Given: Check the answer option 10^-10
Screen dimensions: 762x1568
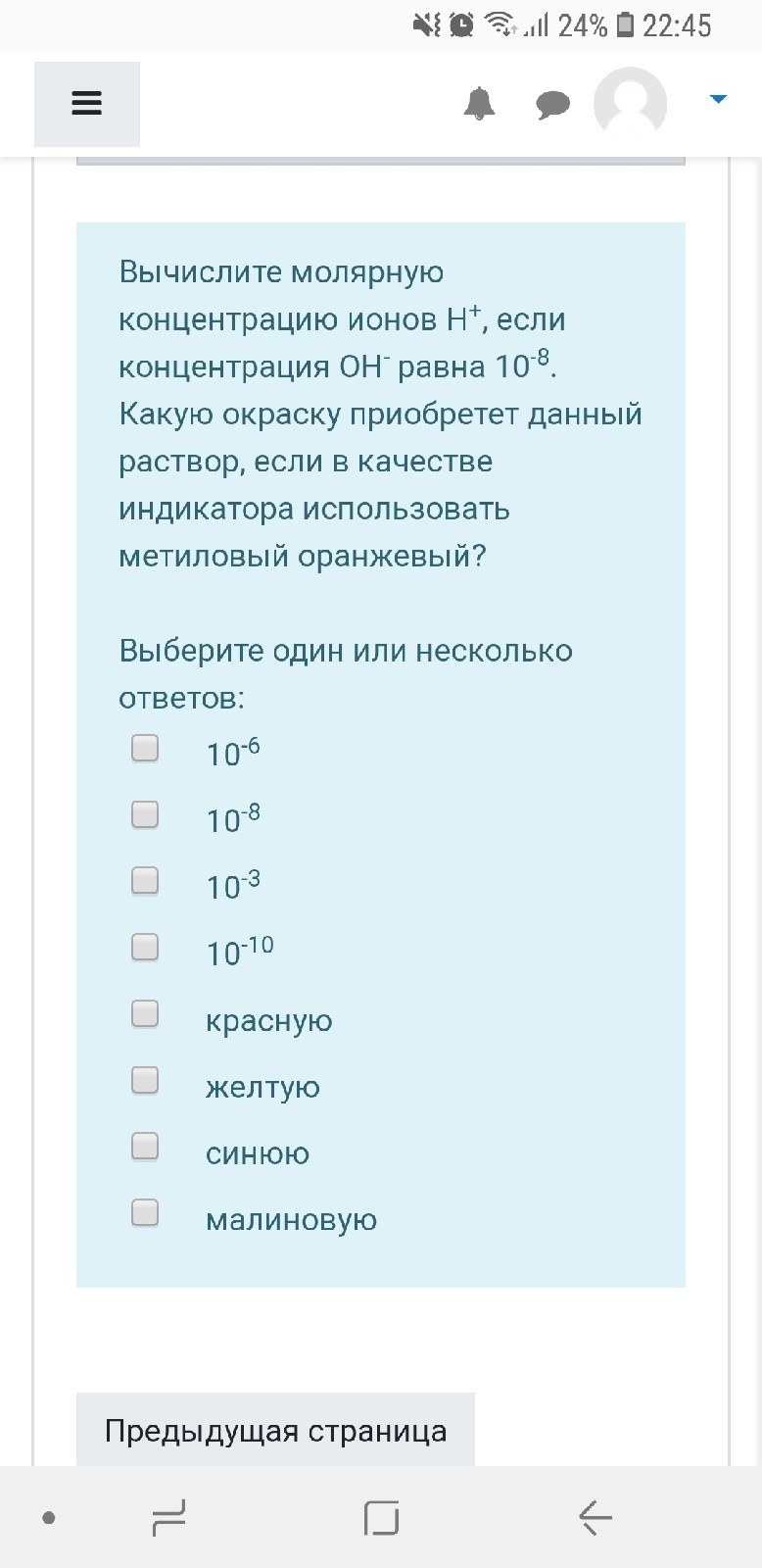Looking at the screenshot, I should point(144,948).
